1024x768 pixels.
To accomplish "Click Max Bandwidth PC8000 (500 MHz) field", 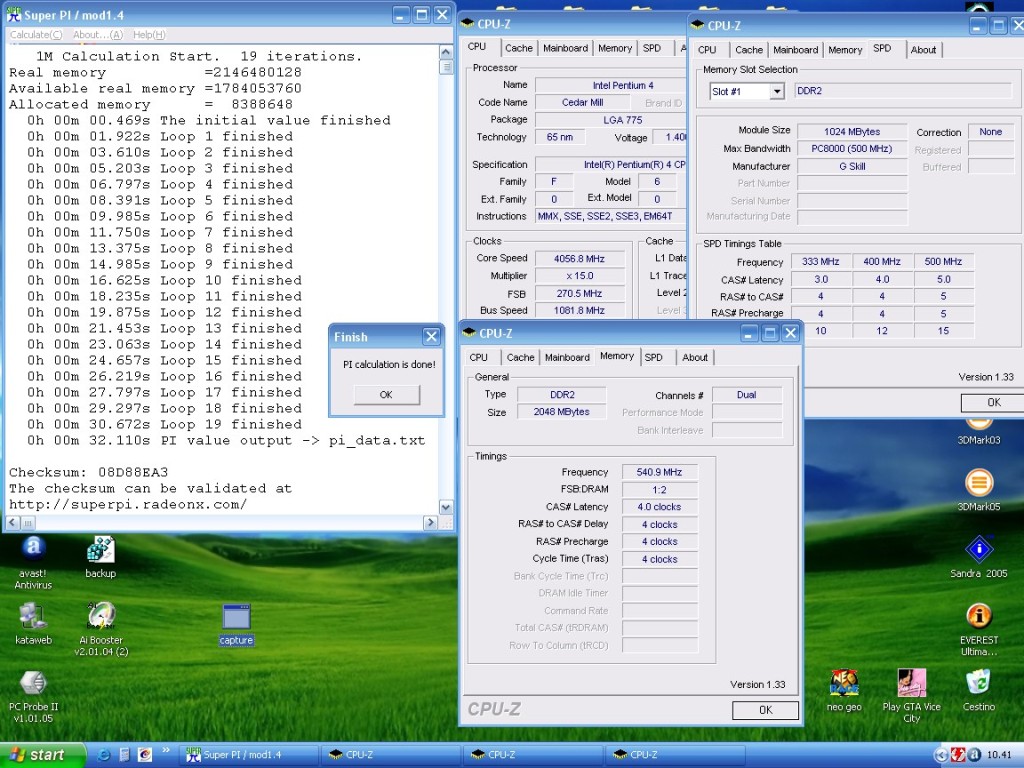I will tap(852, 149).
